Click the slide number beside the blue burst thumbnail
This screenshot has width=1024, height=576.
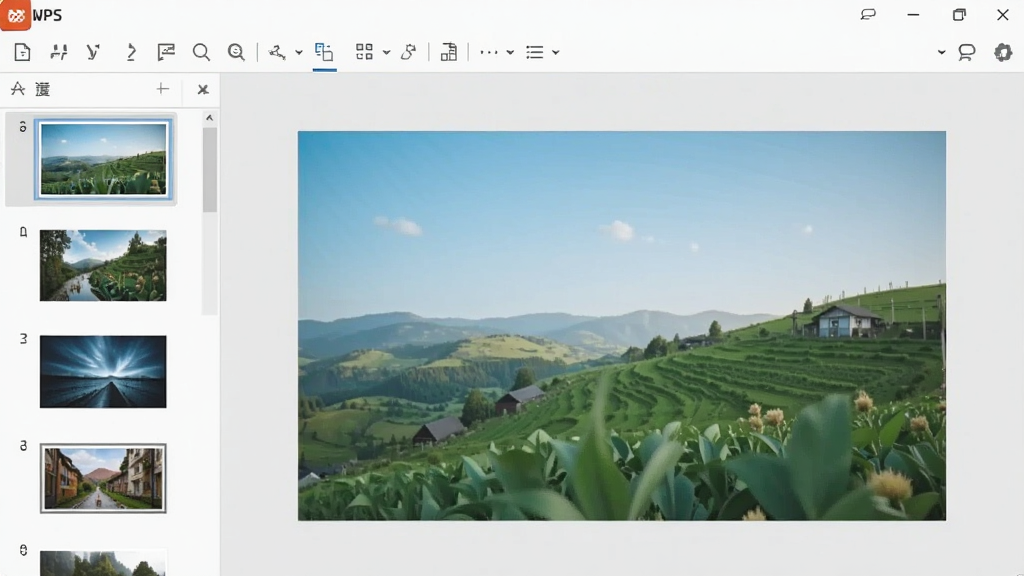[24, 339]
